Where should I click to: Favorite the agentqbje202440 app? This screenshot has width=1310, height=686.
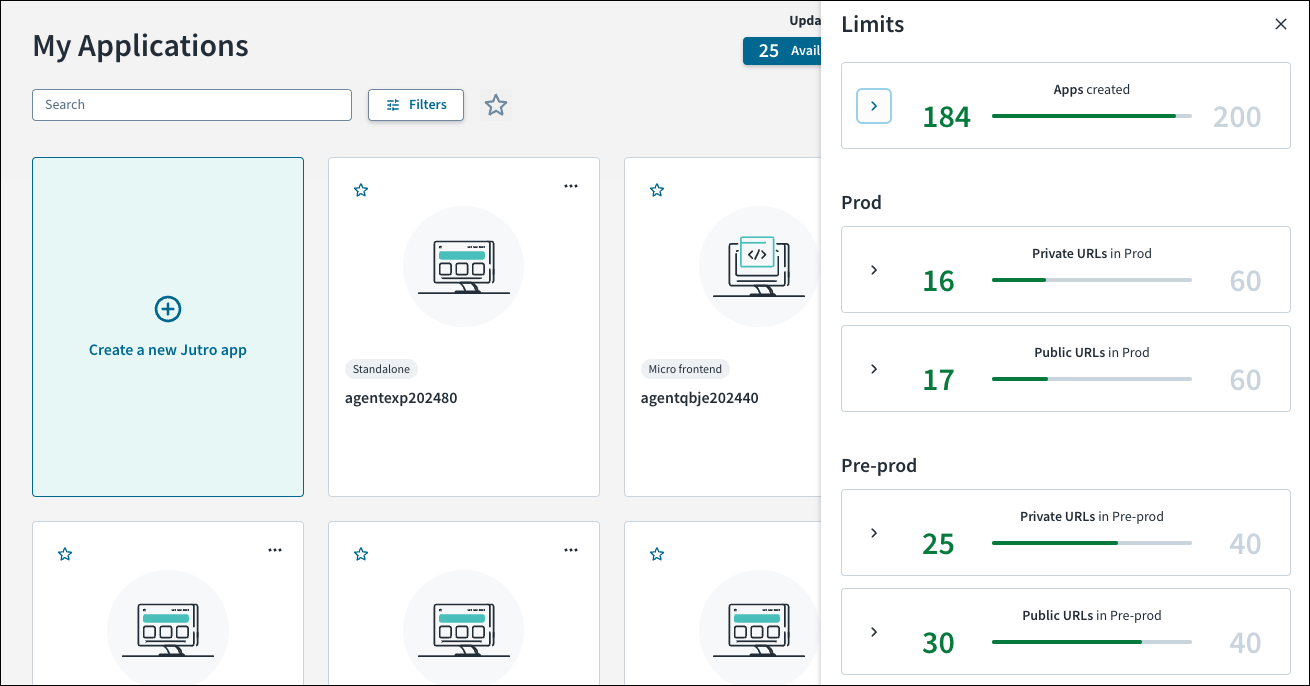point(657,190)
